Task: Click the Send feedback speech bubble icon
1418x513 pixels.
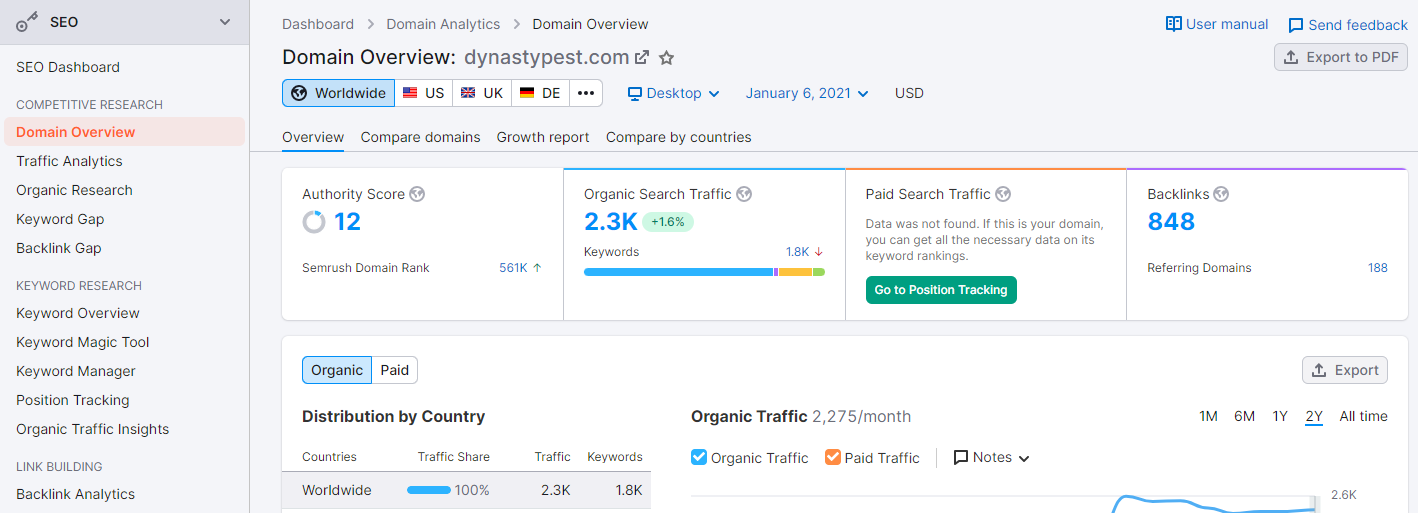Action: 1296,25
